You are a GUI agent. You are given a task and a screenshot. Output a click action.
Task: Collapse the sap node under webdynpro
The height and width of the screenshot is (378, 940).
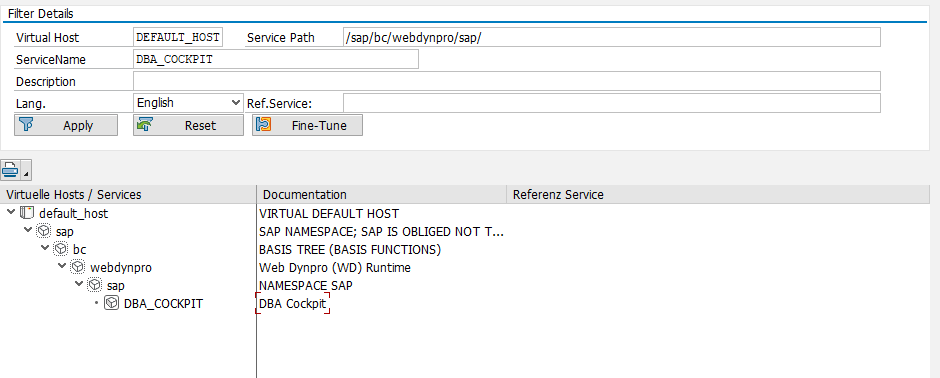coord(79,284)
